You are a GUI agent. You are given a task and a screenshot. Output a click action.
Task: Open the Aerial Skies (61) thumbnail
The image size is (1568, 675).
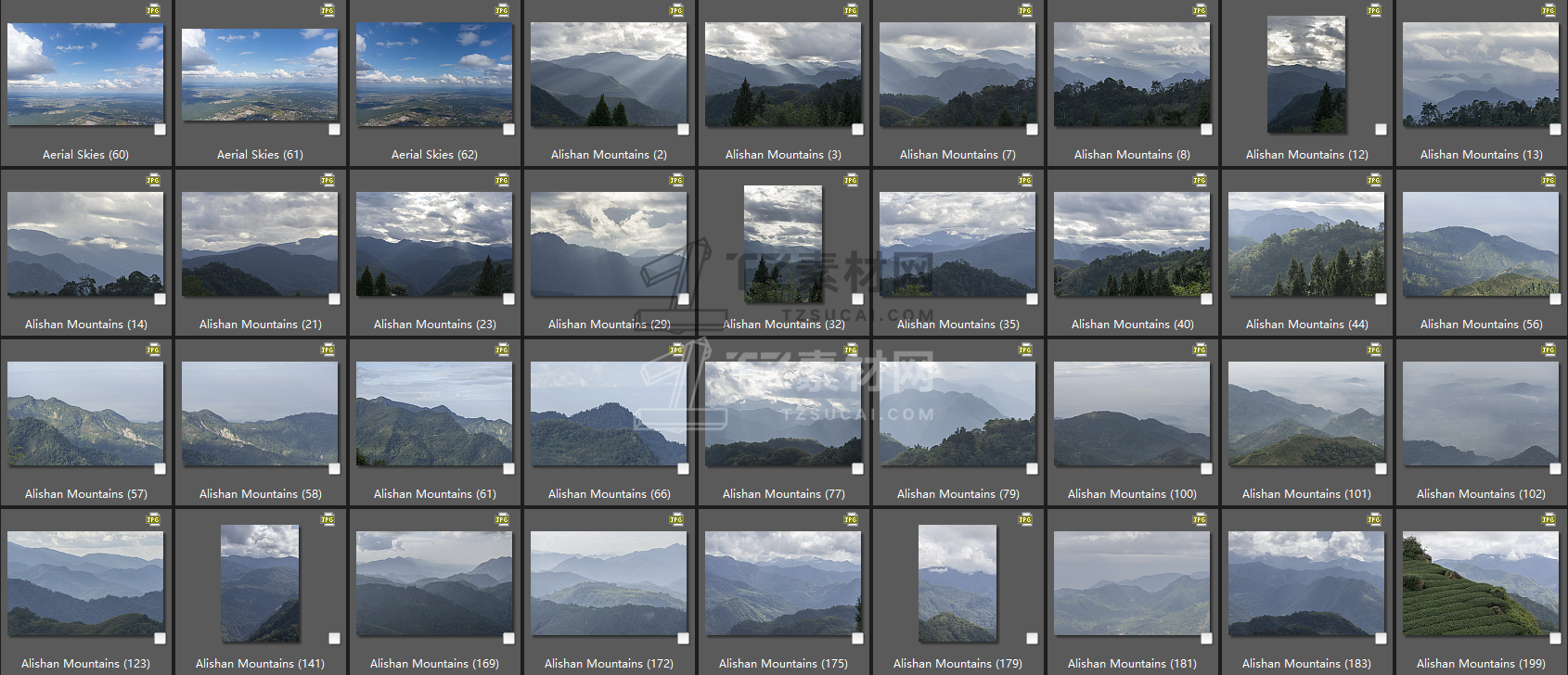260,74
